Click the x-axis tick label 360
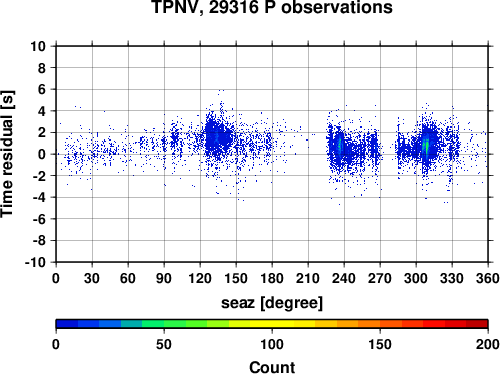Viewport: 500px width, 374px height. coord(488,278)
